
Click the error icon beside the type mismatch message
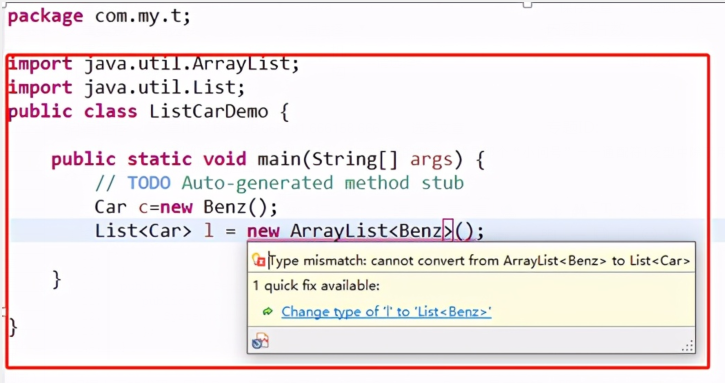point(259,260)
